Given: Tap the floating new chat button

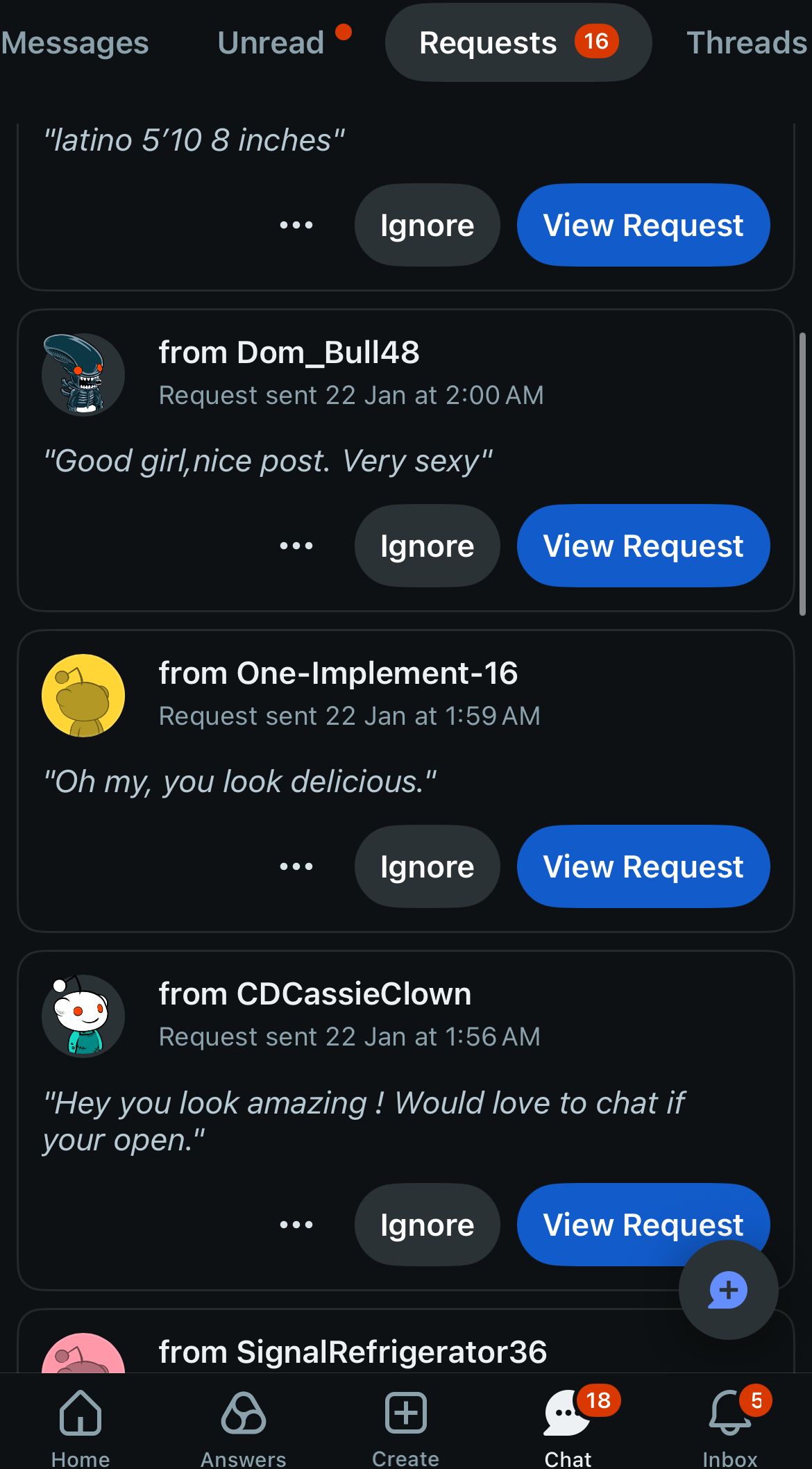Looking at the screenshot, I should [x=728, y=1290].
